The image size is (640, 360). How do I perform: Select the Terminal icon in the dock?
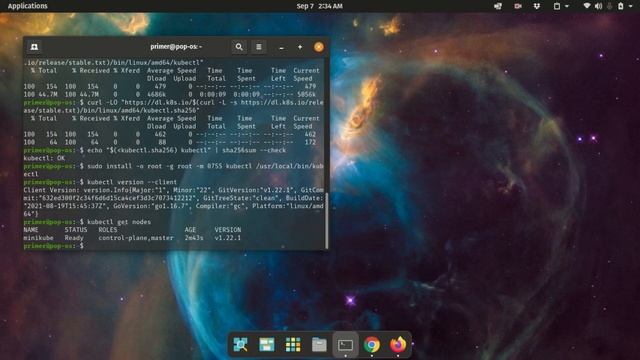[345, 345]
